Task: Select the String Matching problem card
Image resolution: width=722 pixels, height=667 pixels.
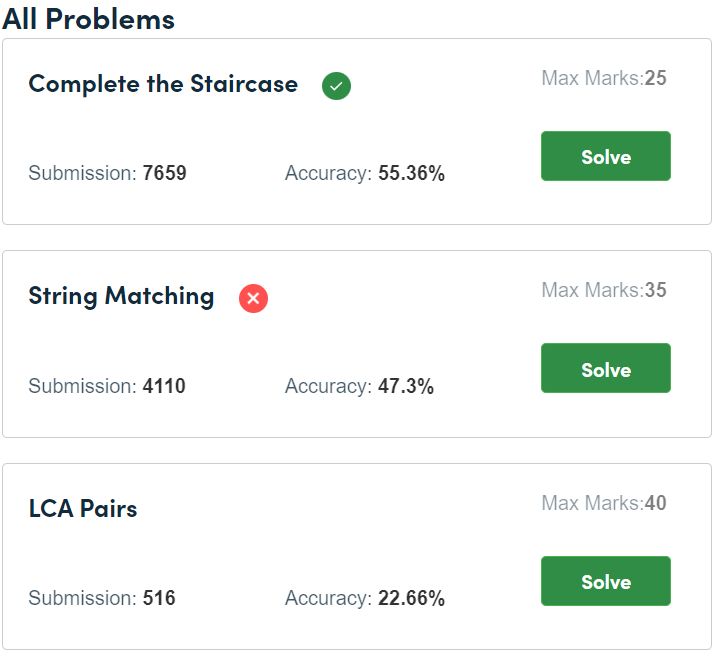Action: pyautogui.click(x=357, y=344)
